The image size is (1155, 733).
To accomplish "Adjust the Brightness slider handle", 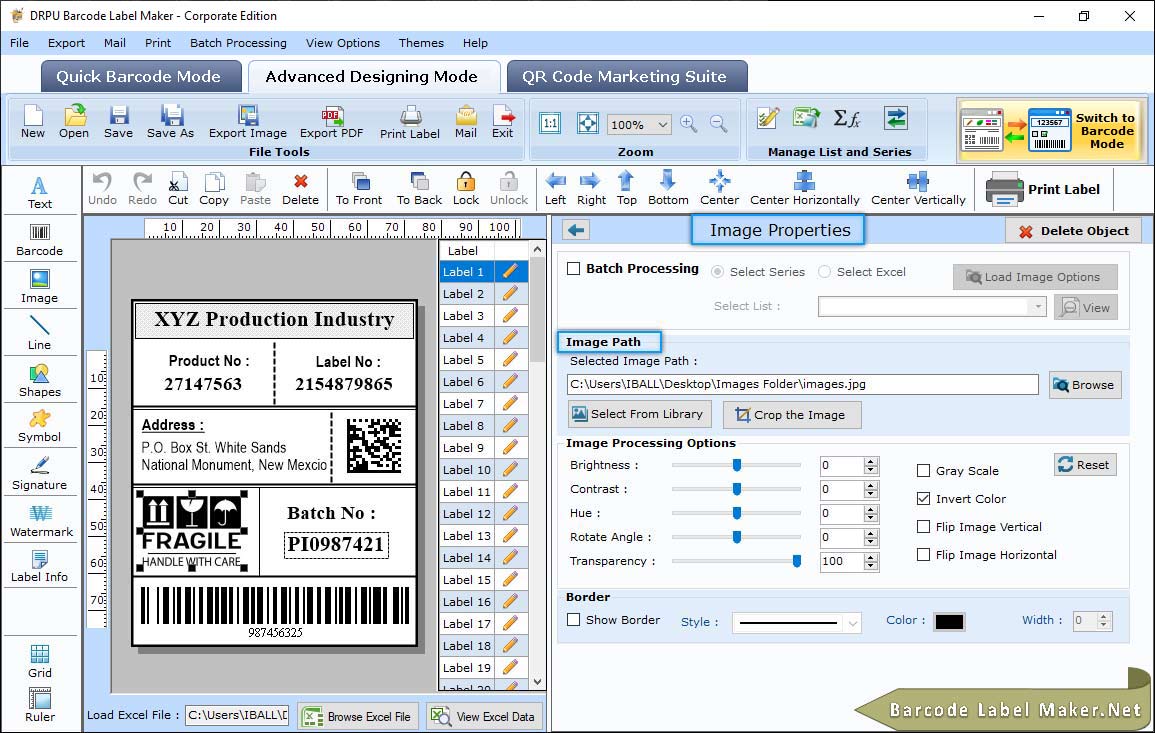I will click(737, 465).
